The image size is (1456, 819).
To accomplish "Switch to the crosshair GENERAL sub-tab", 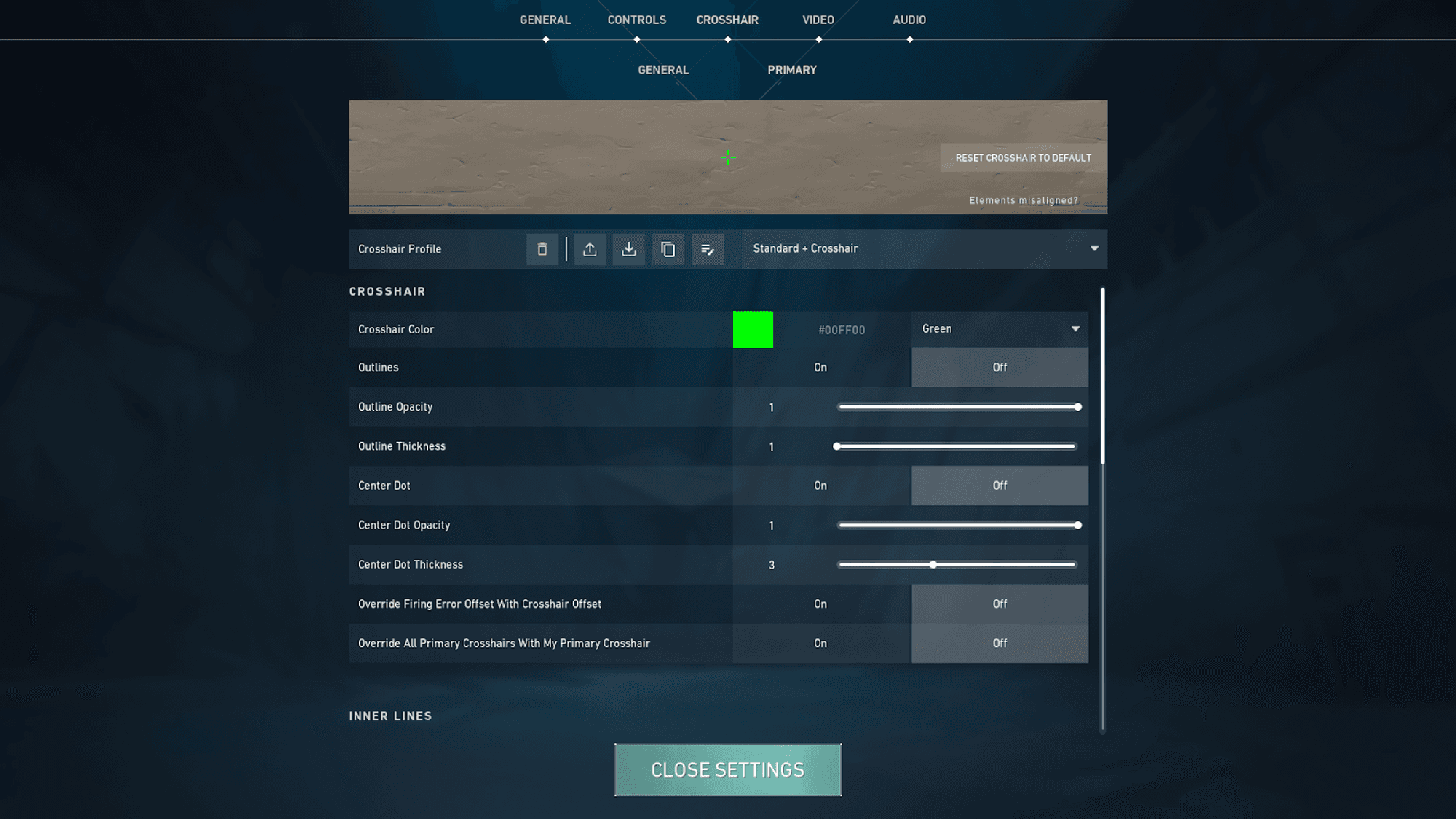I will coord(663,70).
